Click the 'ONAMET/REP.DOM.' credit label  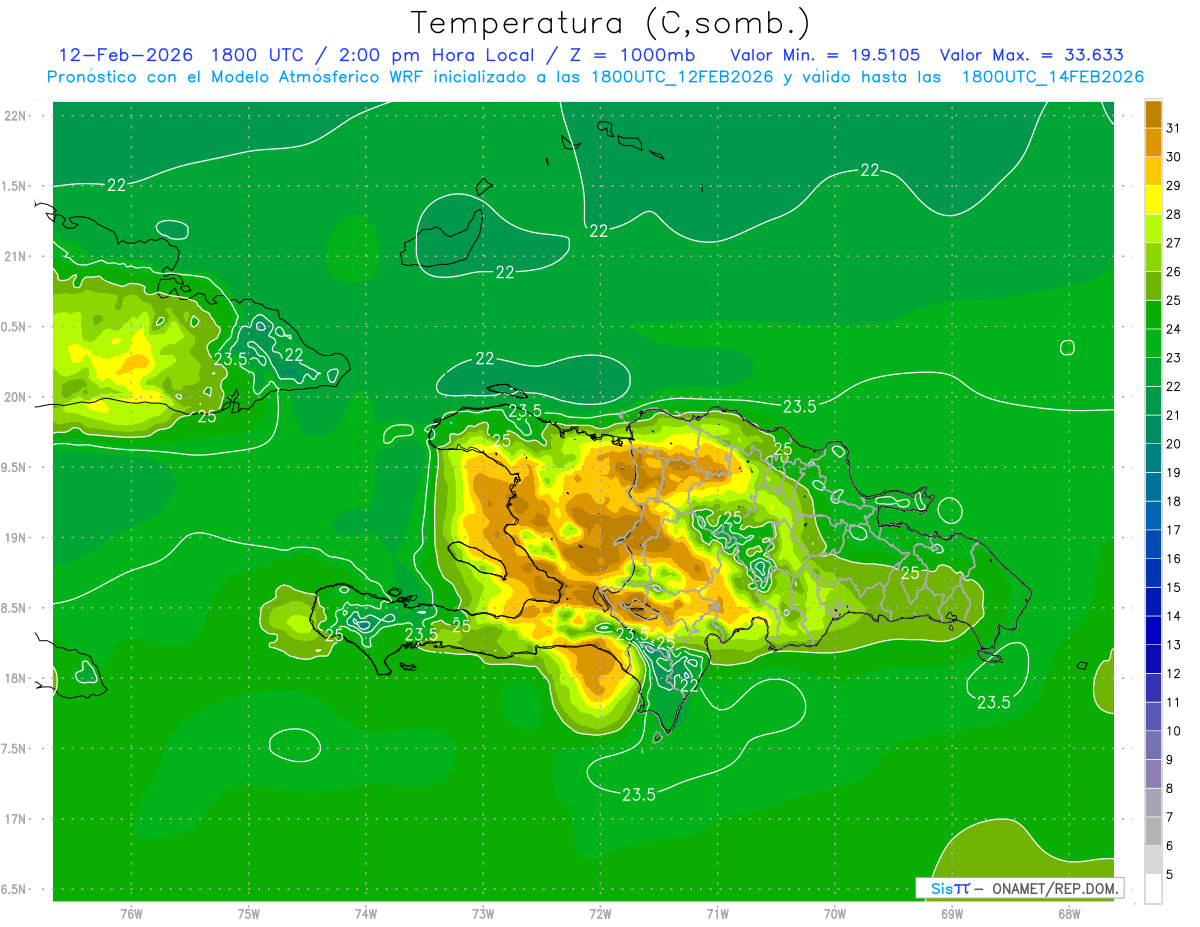click(1055, 888)
